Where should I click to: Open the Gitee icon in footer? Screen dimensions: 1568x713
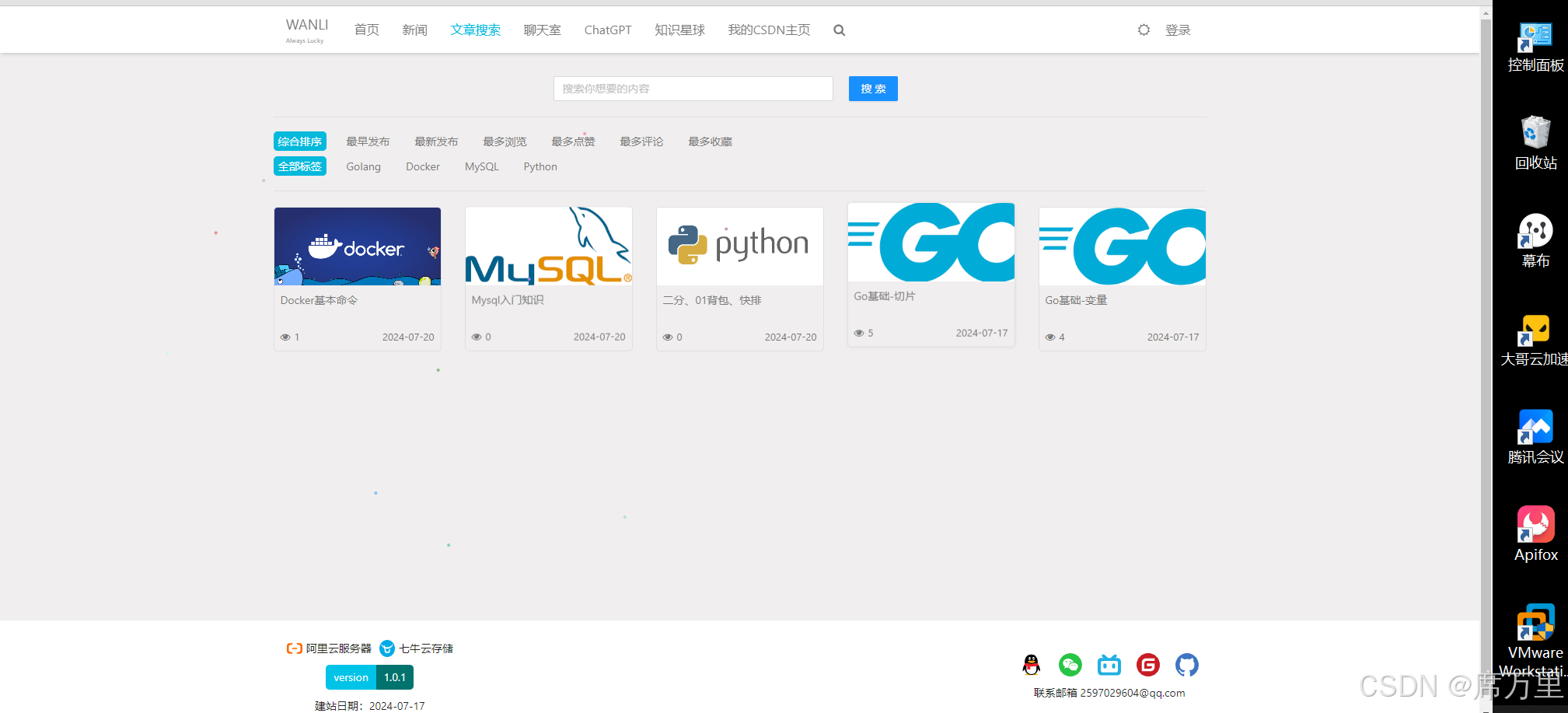[x=1148, y=665]
